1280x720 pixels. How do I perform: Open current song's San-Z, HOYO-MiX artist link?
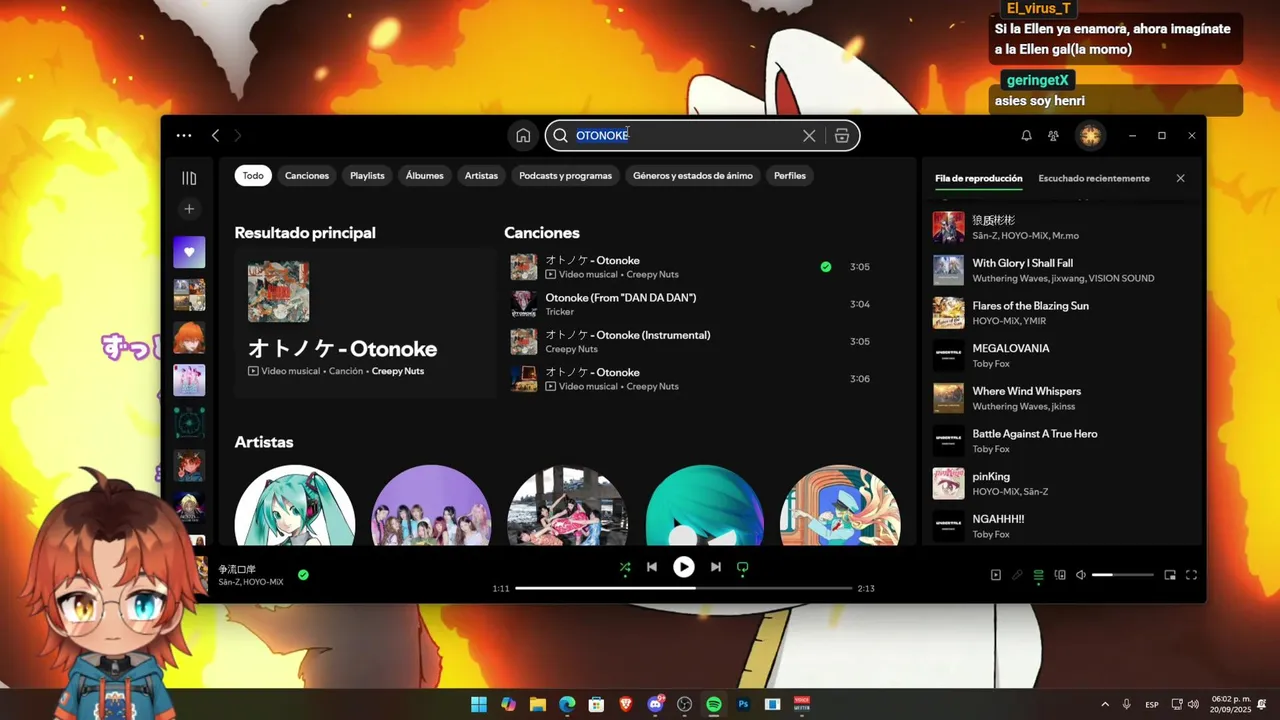(x=251, y=582)
